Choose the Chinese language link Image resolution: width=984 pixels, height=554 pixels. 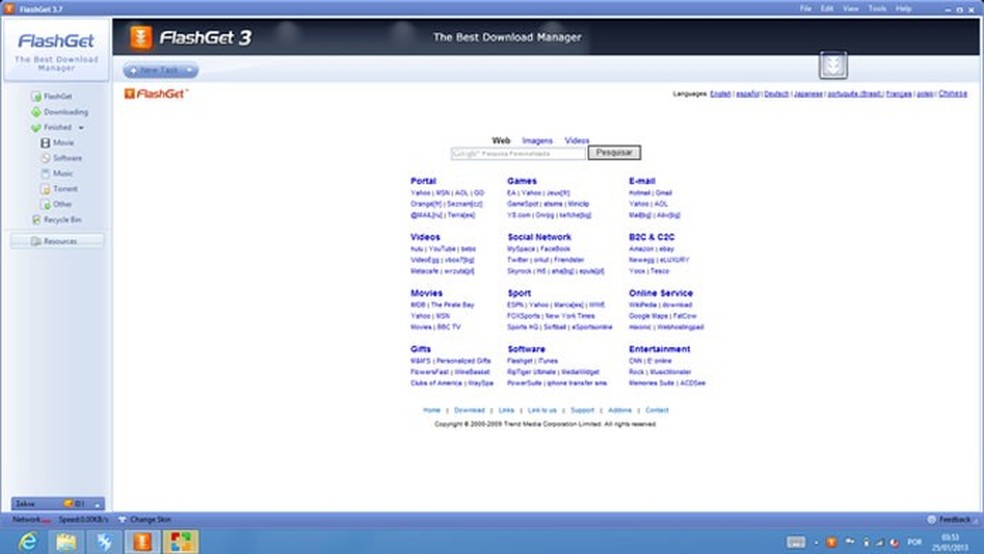pyautogui.click(x=953, y=94)
